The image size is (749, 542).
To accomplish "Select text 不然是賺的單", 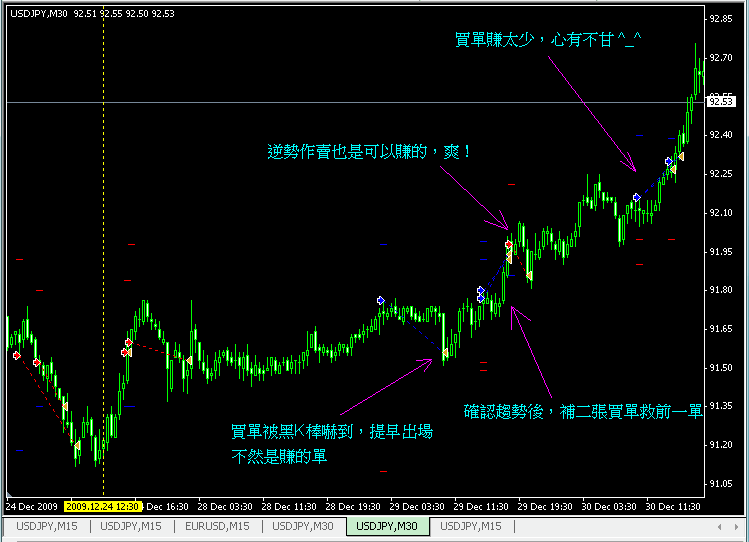I will pyautogui.click(x=279, y=457).
